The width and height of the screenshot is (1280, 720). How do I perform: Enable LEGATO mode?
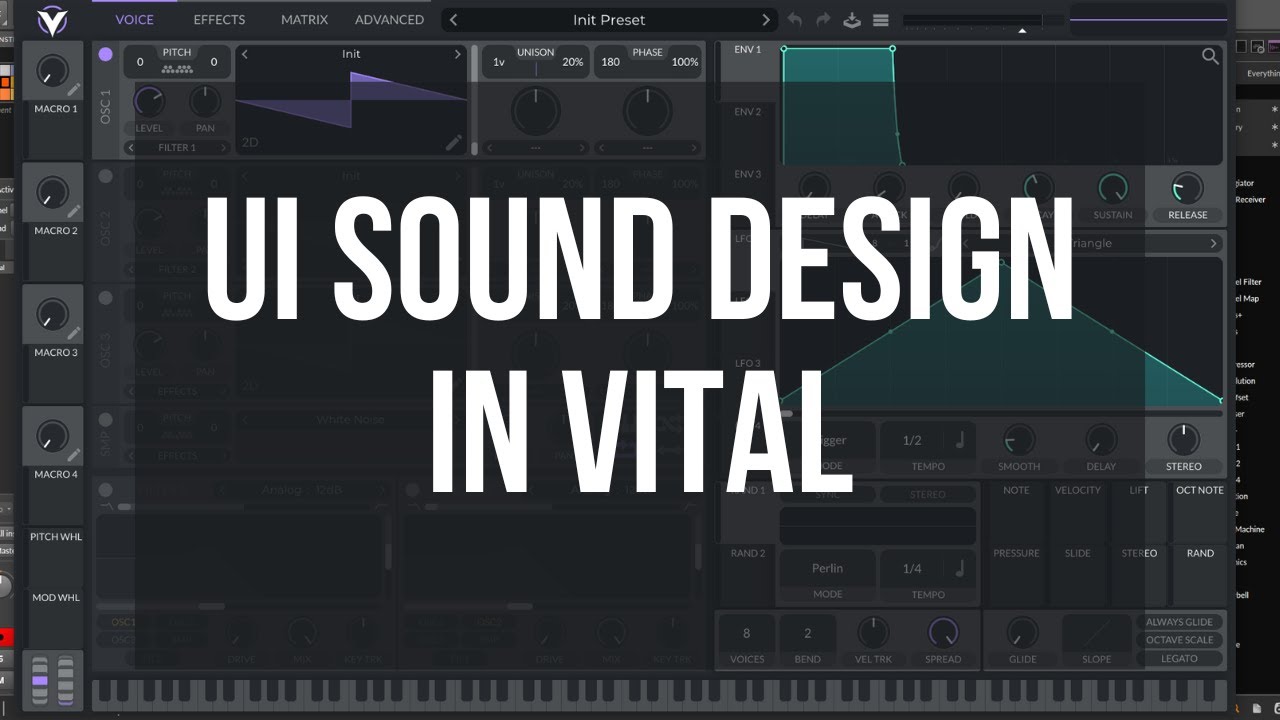pos(1180,658)
